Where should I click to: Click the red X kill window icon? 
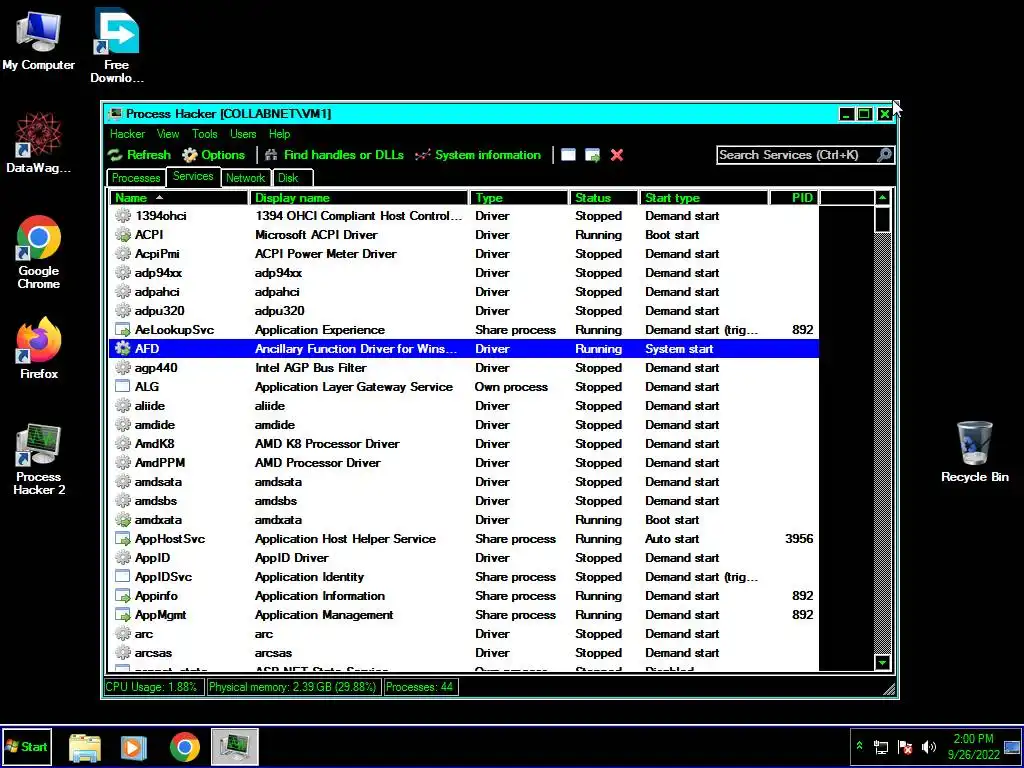click(x=616, y=155)
